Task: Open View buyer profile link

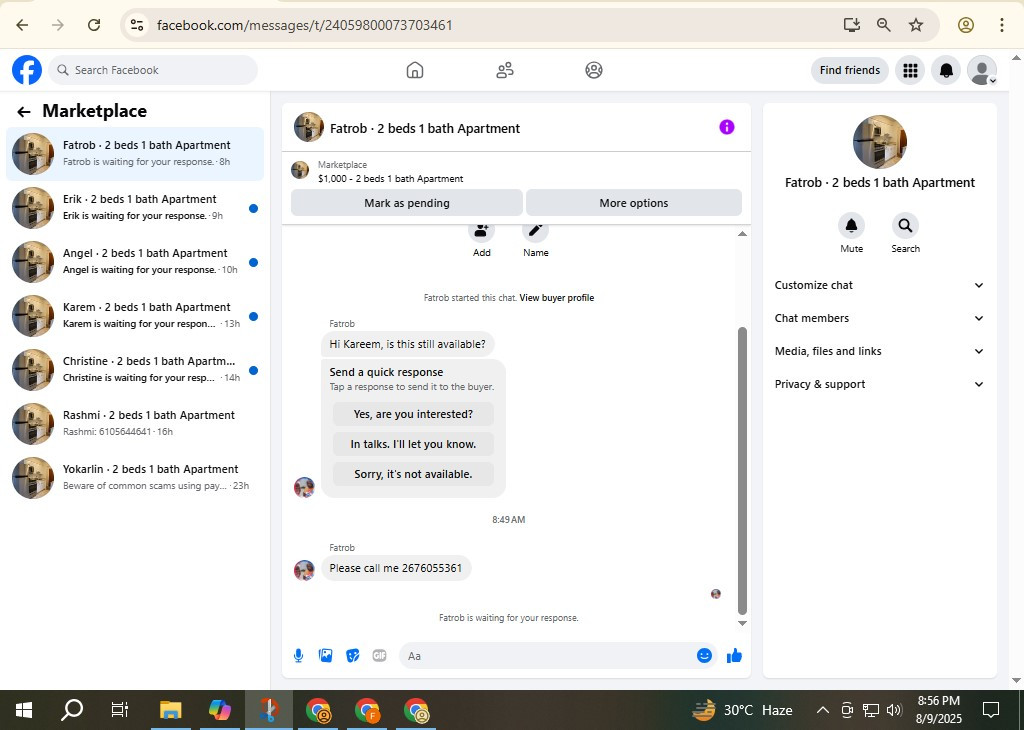Action: tap(556, 298)
